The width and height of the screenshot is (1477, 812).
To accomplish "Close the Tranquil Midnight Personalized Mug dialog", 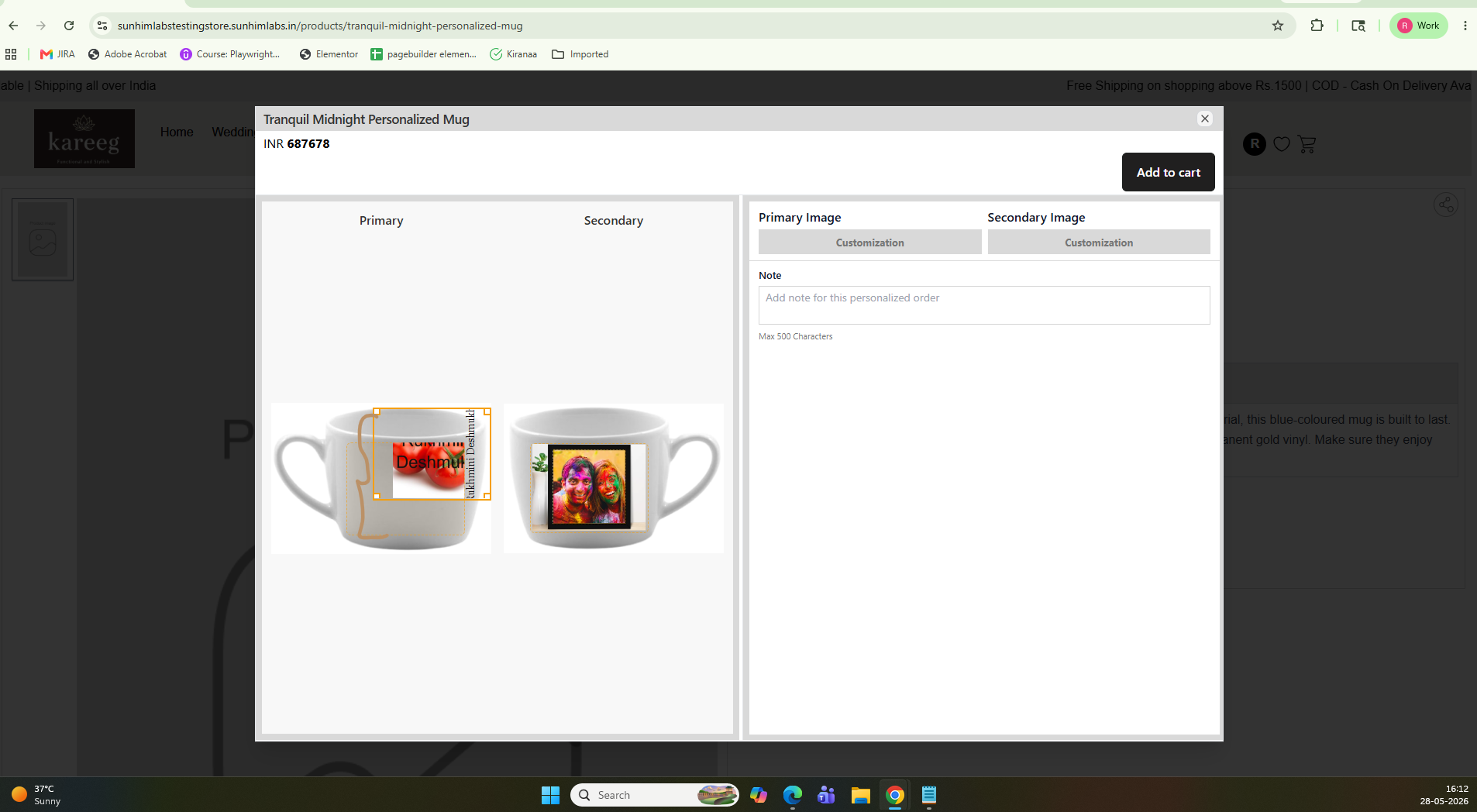I will point(1204,119).
